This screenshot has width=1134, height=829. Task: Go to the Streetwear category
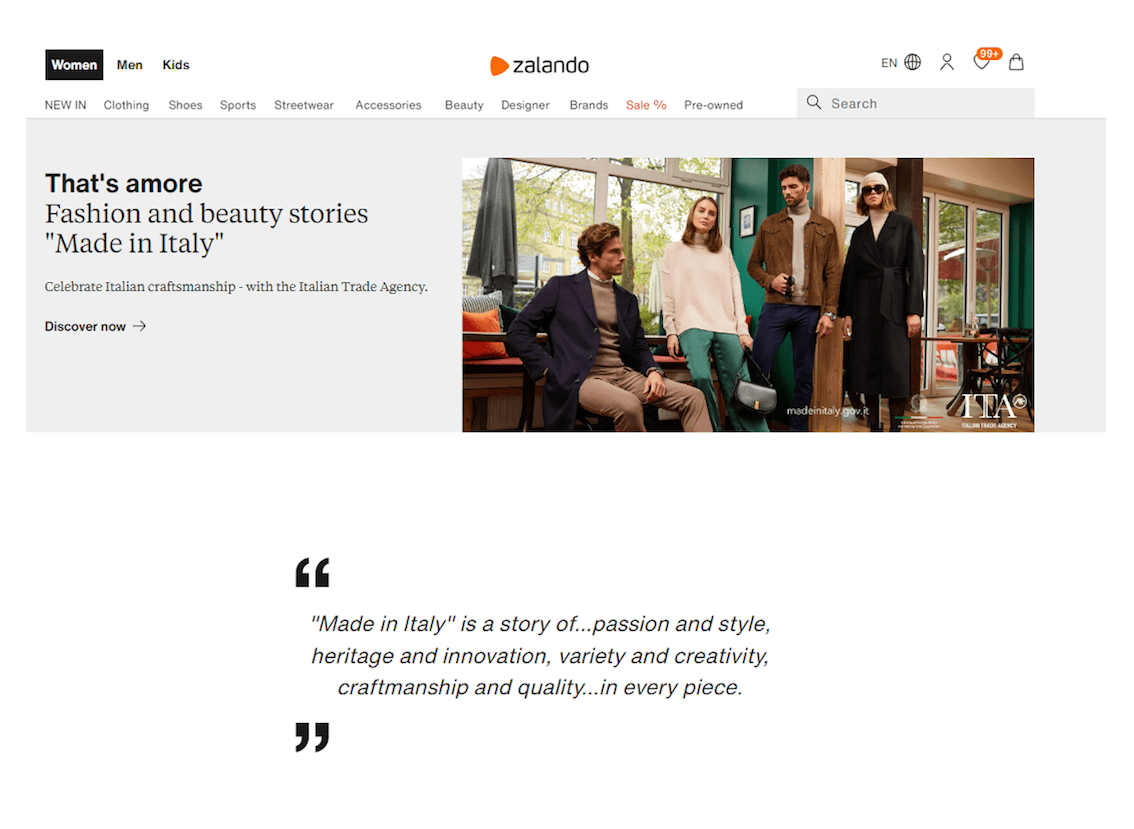pos(304,105)
